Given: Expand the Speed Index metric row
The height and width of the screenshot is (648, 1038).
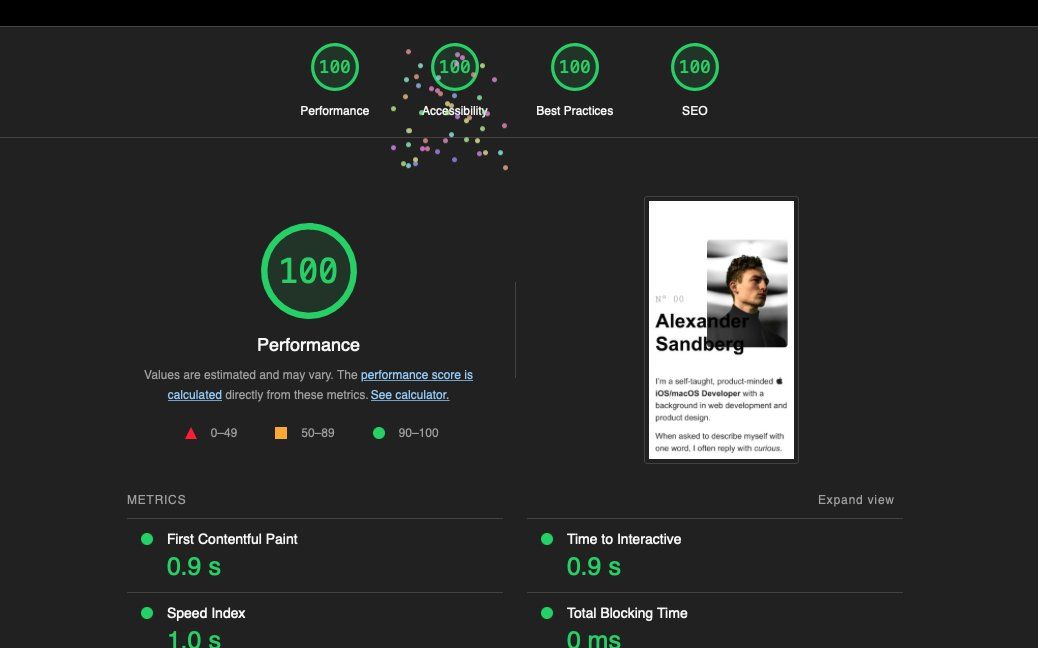Looking at the screenshot, I should (206, 613).
